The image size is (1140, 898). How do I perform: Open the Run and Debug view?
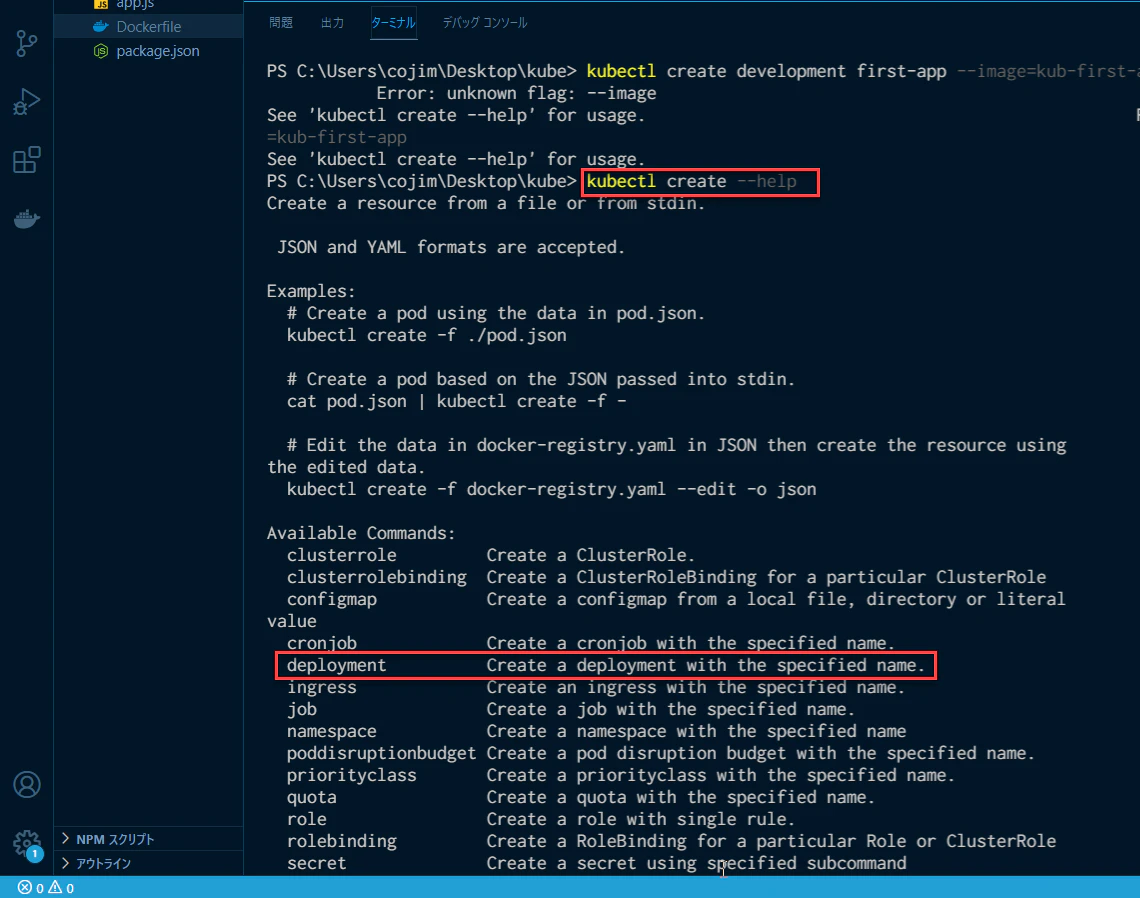click(27, 102)
